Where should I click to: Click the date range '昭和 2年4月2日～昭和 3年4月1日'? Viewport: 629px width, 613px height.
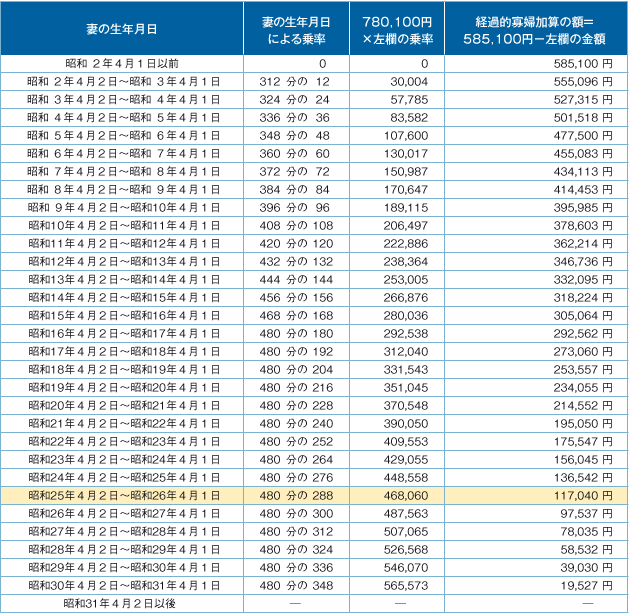(124, 82)
